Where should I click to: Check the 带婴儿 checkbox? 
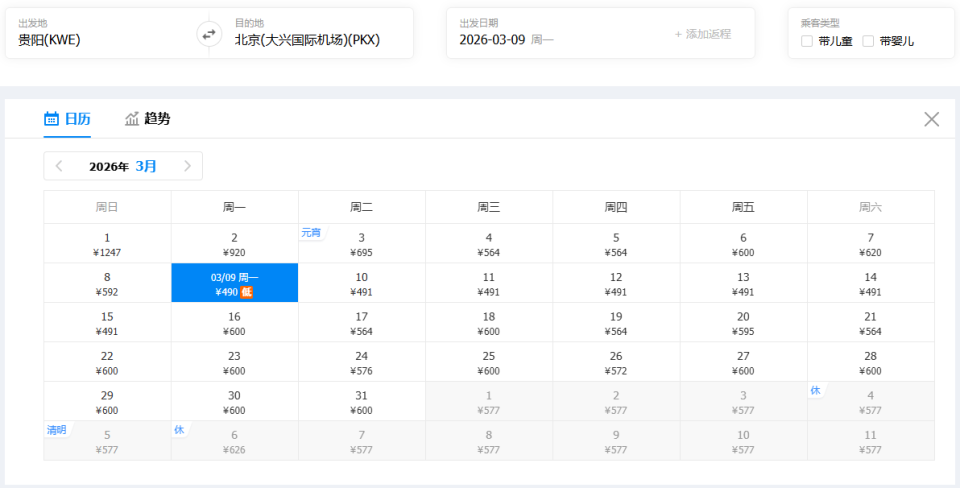pyautogui.click(x=868, y=41)
